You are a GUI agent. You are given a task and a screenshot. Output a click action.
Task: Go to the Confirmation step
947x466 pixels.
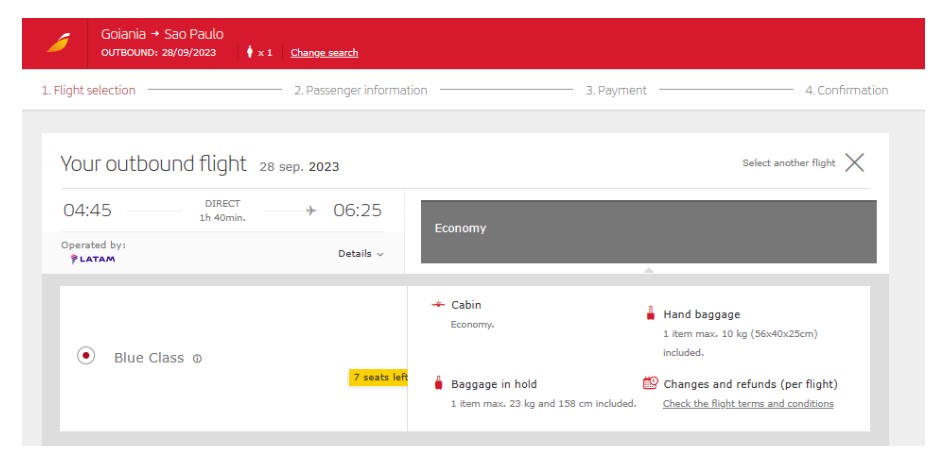coord(846,90)
